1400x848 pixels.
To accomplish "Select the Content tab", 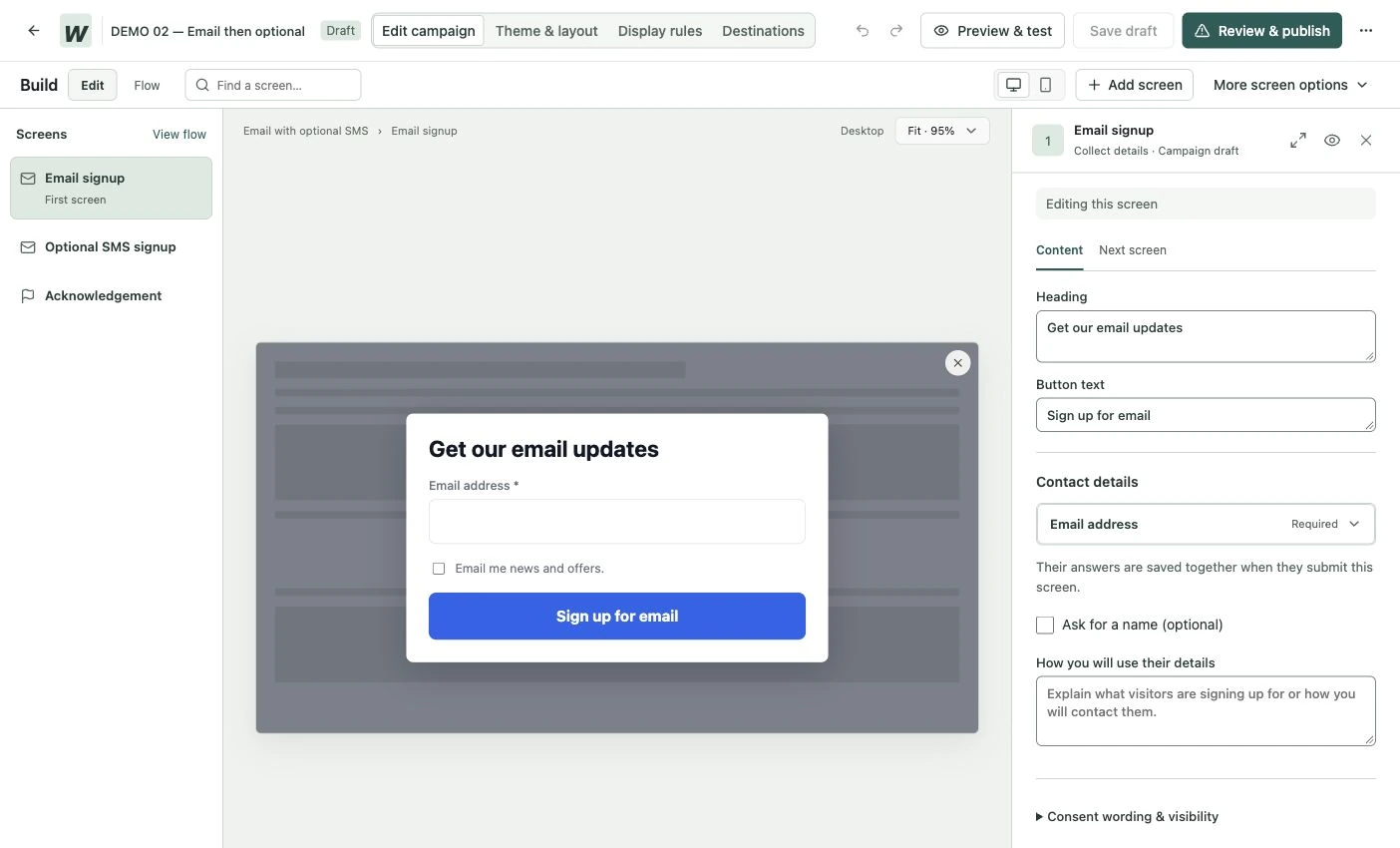I will 1059,250.
